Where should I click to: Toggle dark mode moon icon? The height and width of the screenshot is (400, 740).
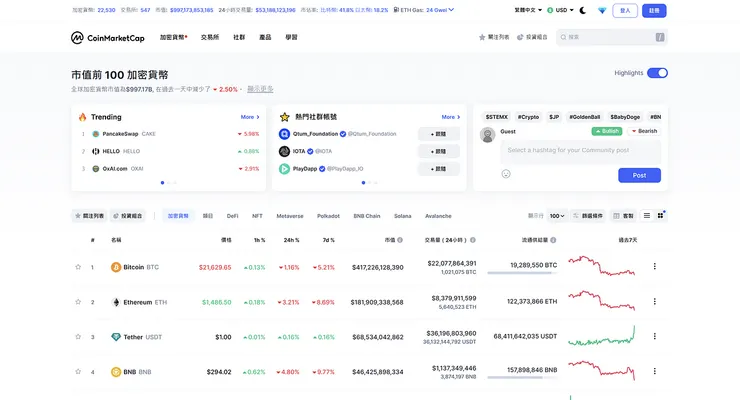pos(583,10)
